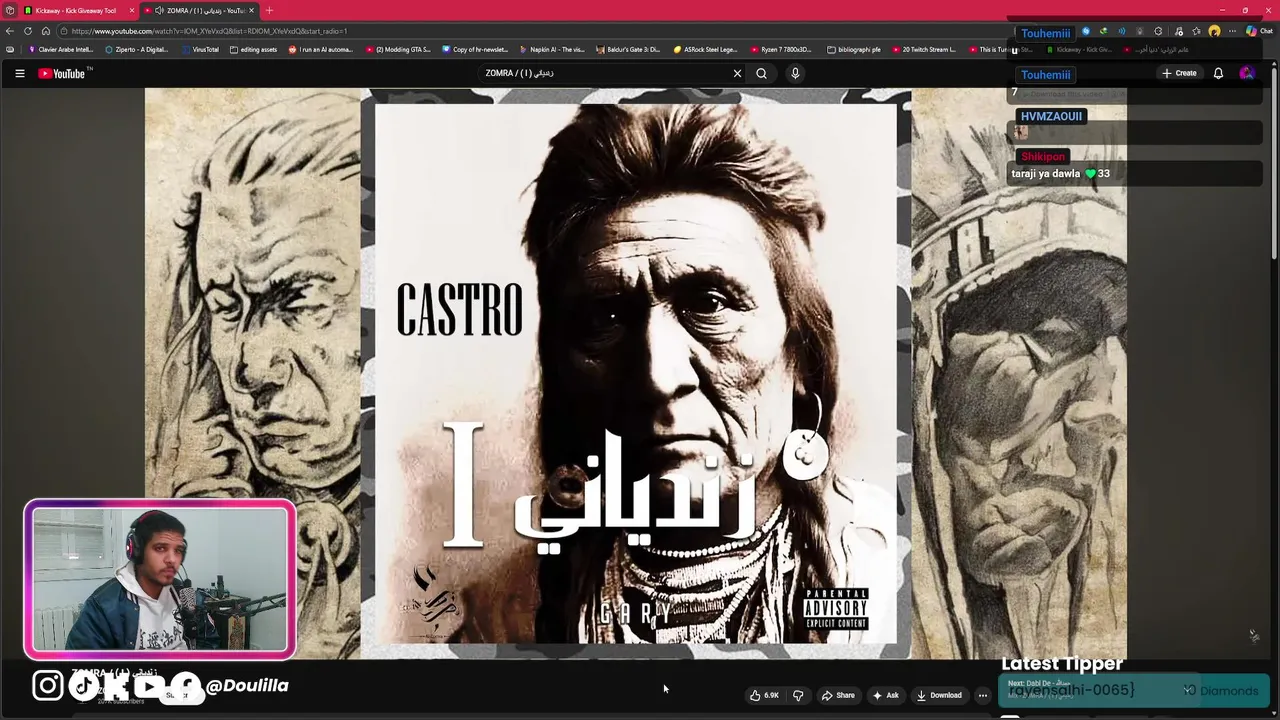Click the Ask button below the video

(886, 695)
